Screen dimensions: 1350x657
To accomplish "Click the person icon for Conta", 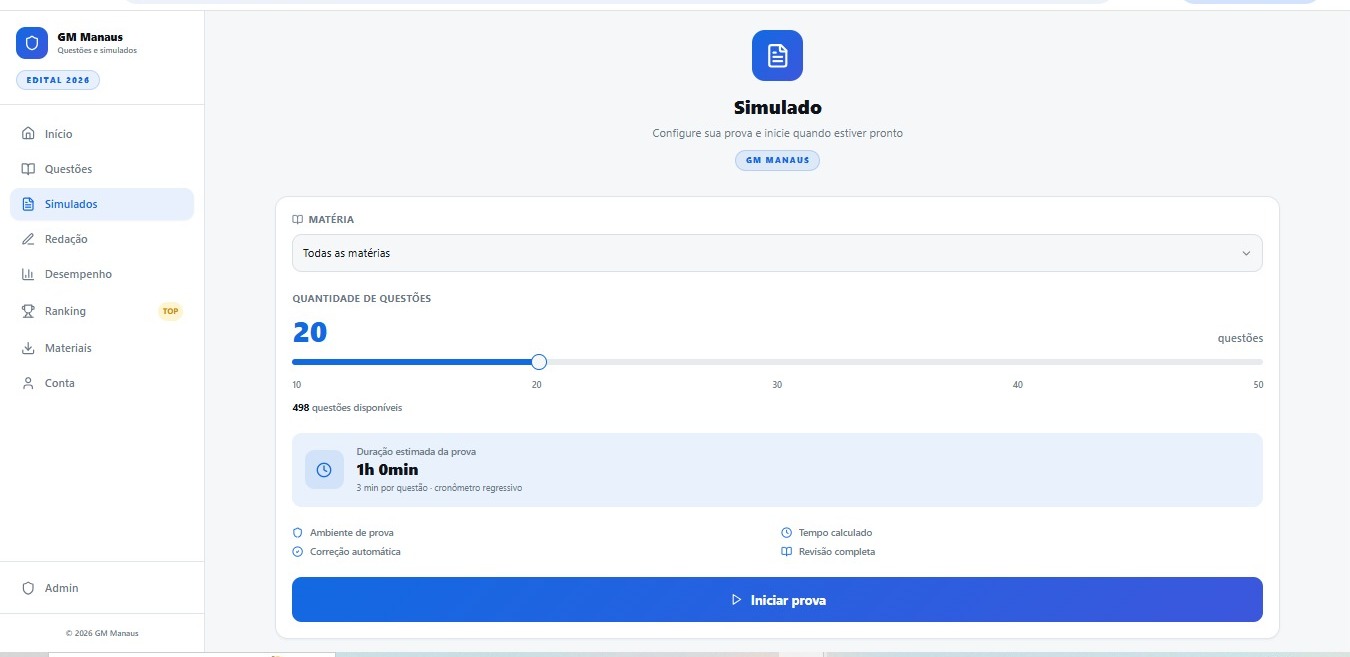I will coord(30,382).
